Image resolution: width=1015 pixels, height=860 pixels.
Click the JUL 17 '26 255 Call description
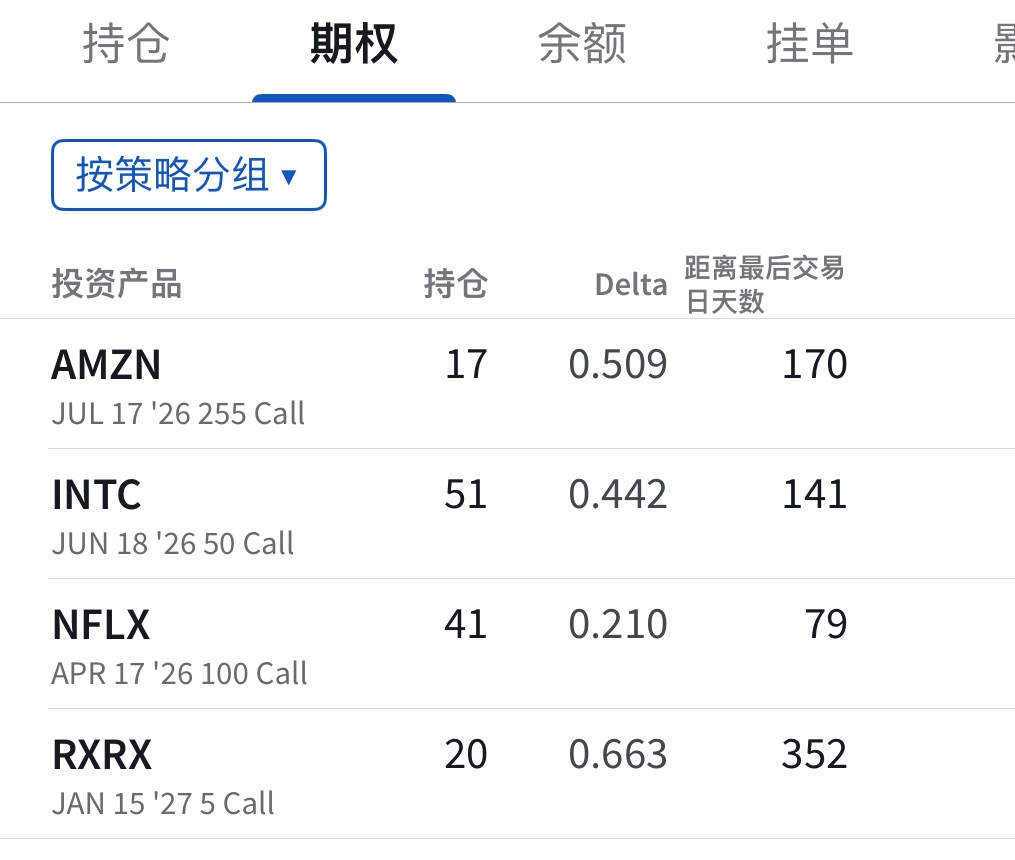point(178,414)
